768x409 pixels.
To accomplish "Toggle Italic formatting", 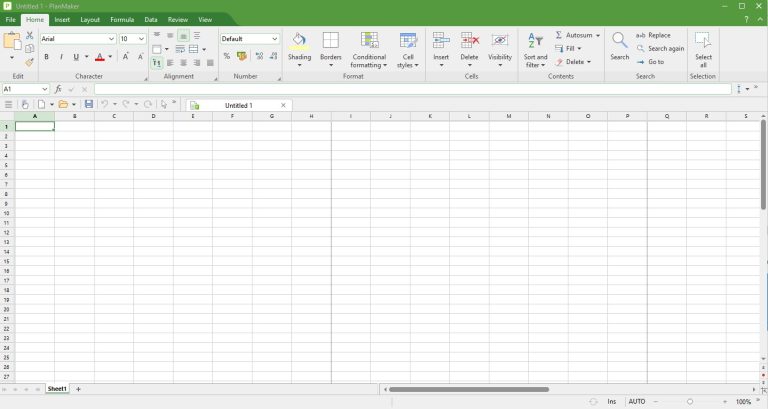I will [x=60, y=57].
